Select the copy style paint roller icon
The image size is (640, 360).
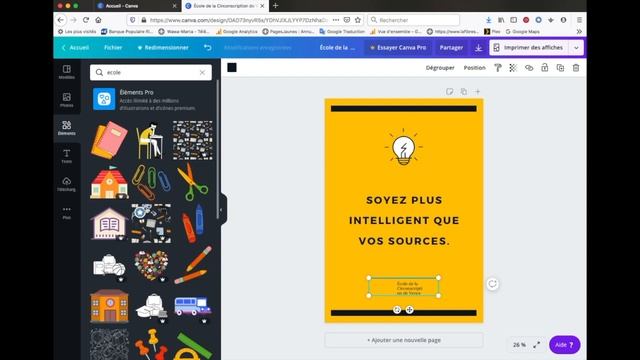pyautogui.click(x=498, y=68)
